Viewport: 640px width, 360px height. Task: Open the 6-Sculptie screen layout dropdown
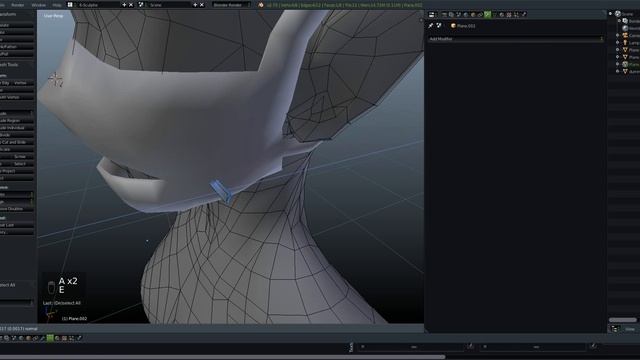click(x=98, y=5)
